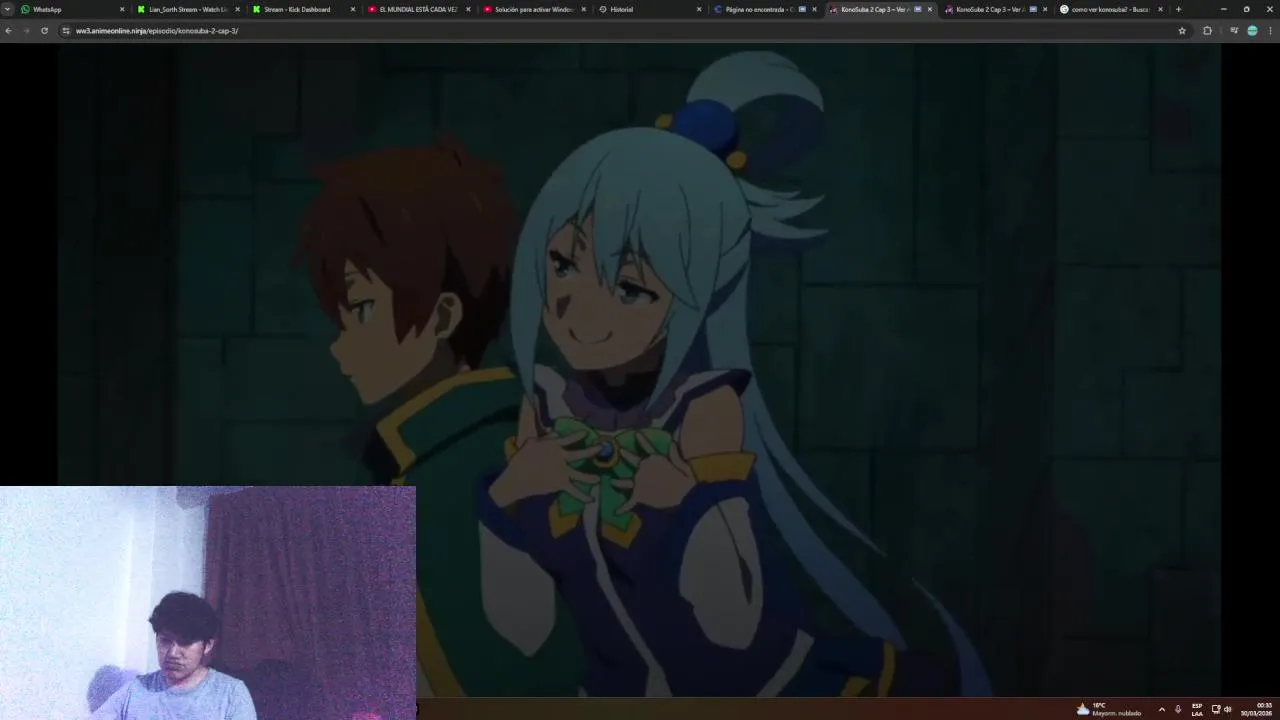
Task: Click the microphone icon in system tray
Action: click(1178, 709)
